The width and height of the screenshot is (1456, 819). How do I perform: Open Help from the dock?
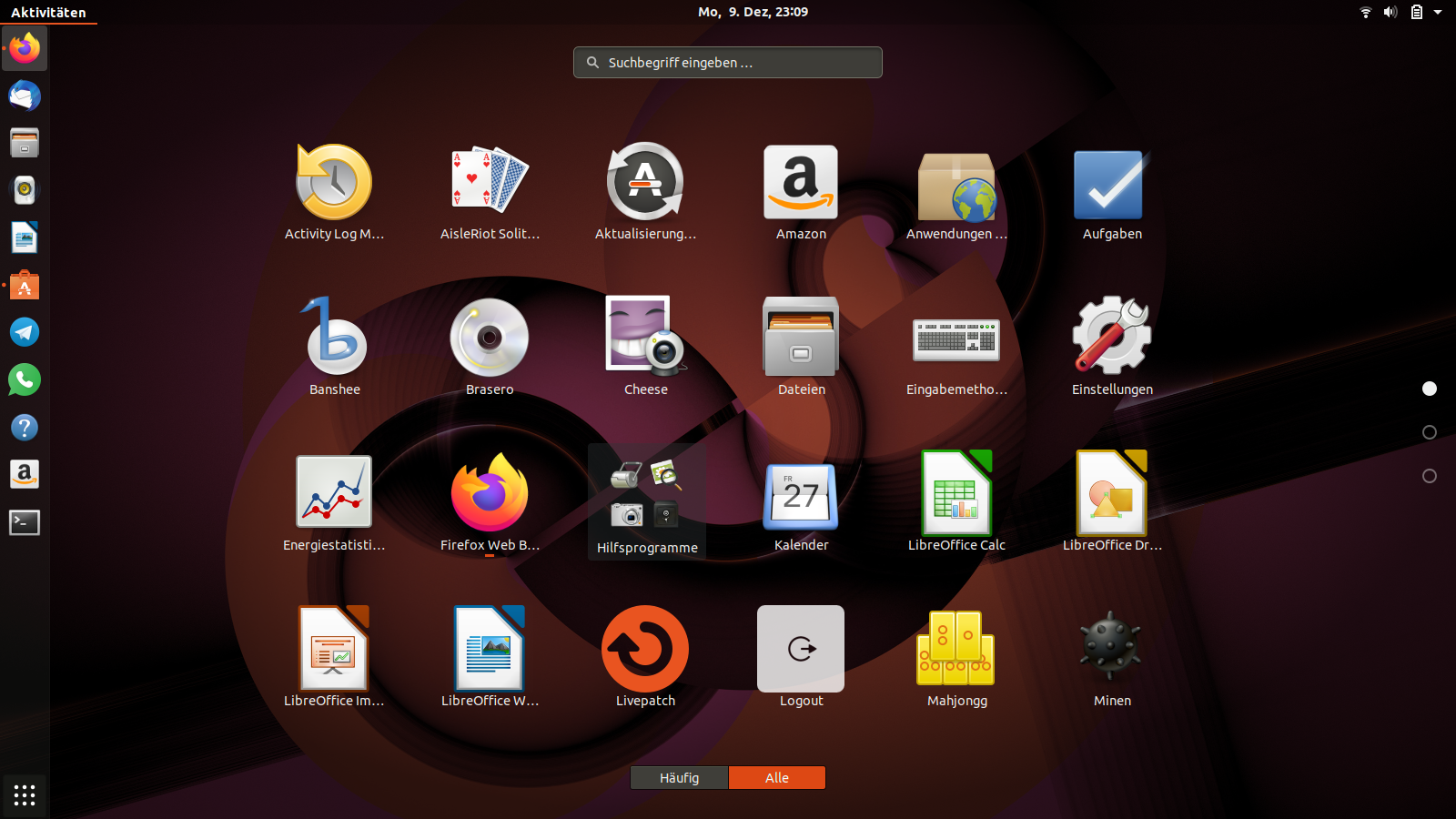[x=25, y=427]
